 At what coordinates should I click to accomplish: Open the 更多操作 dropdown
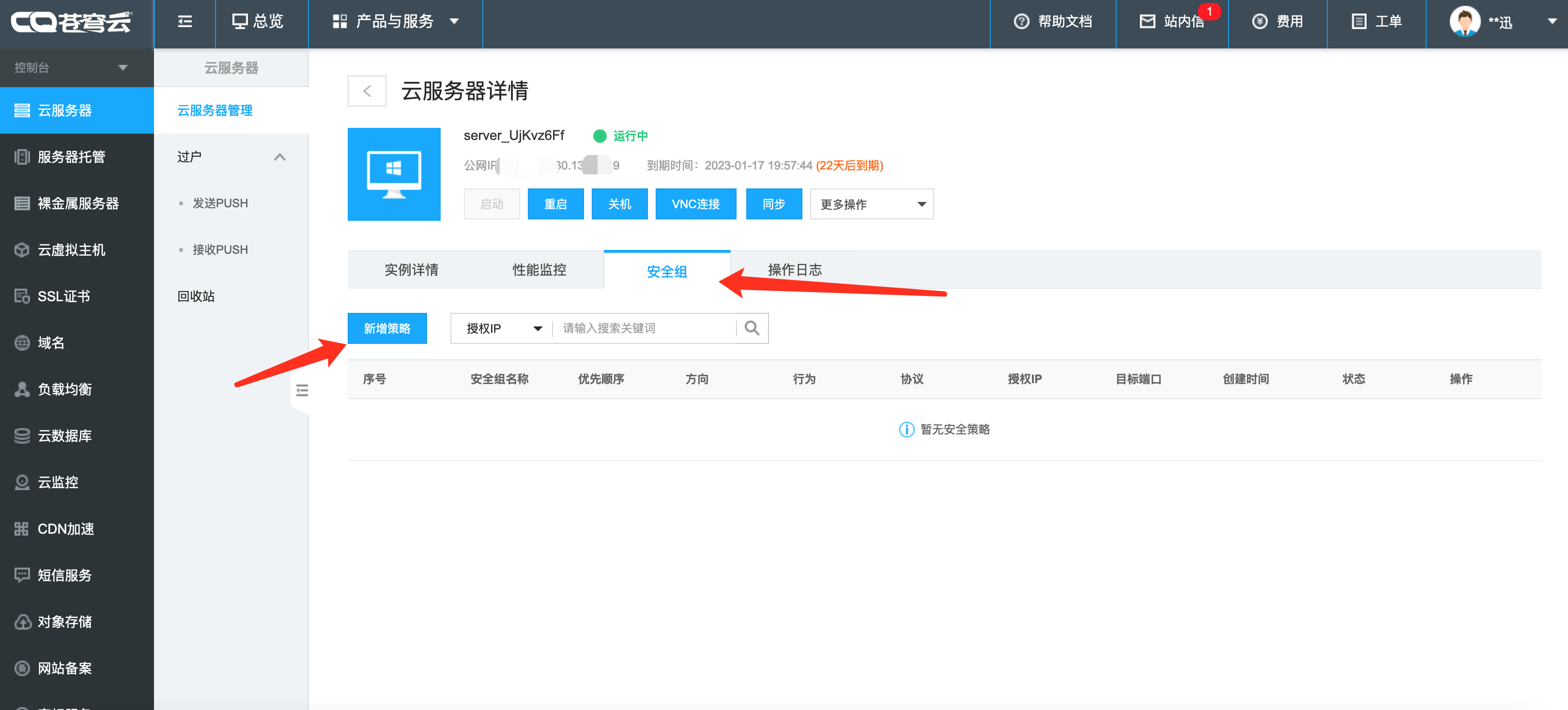(x=871, y=204)
